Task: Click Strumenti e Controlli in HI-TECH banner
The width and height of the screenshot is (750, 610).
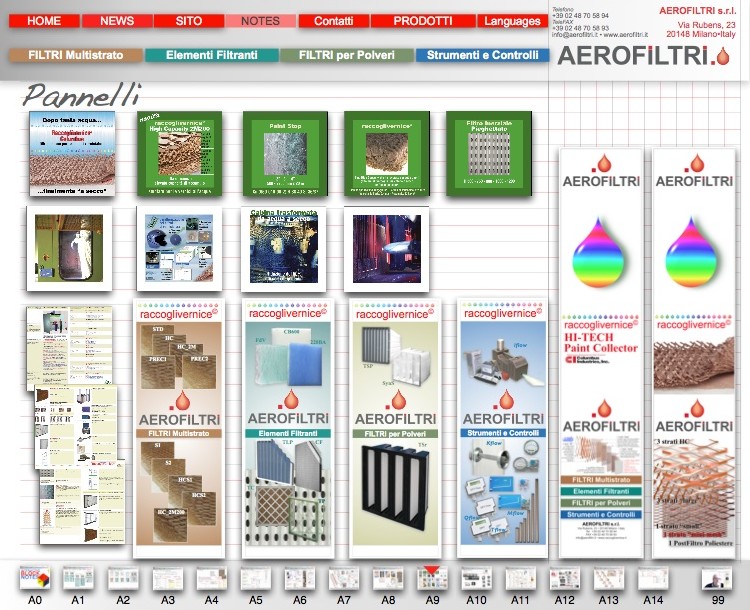Action: click(x=601, y=515)
